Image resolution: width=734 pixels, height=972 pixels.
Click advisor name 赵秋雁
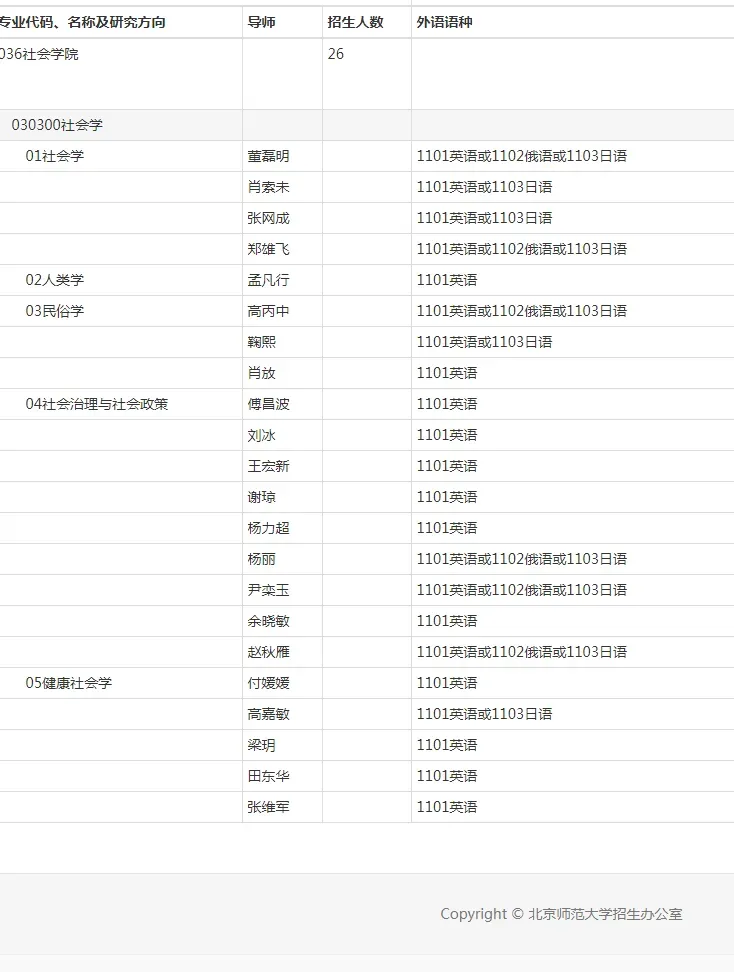pyautogui.click(x=268, y=652)
